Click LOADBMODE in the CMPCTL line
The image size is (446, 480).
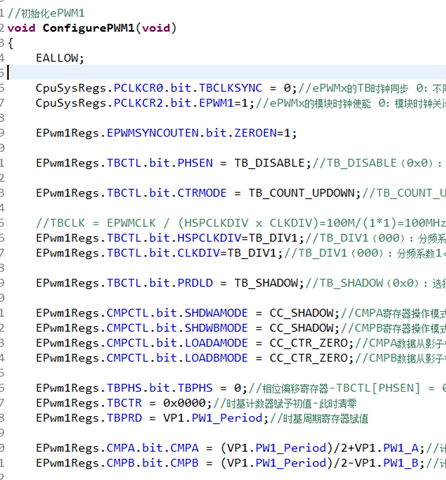tap(216, 358)
